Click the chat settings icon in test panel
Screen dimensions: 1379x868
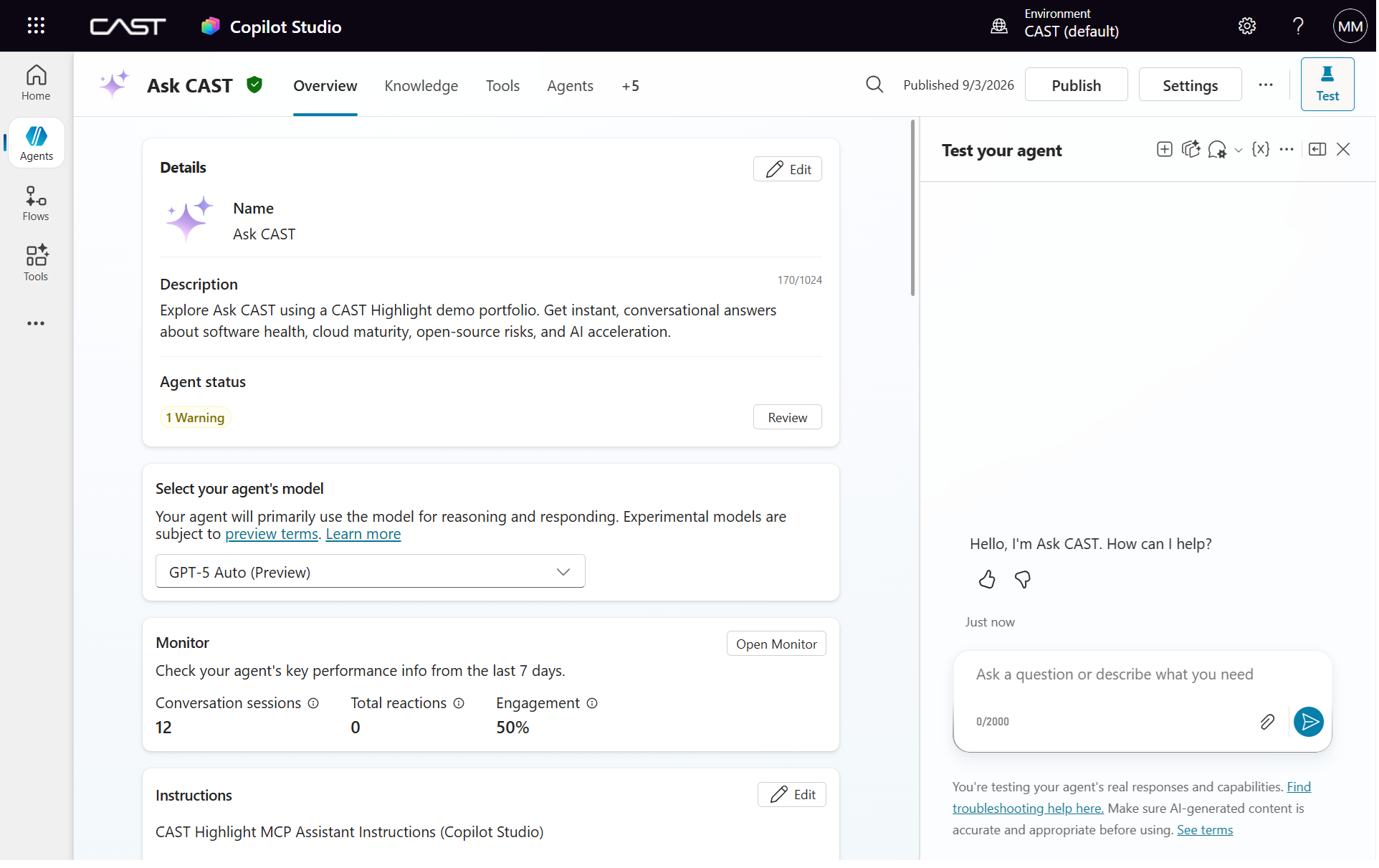pos(1216,150)
